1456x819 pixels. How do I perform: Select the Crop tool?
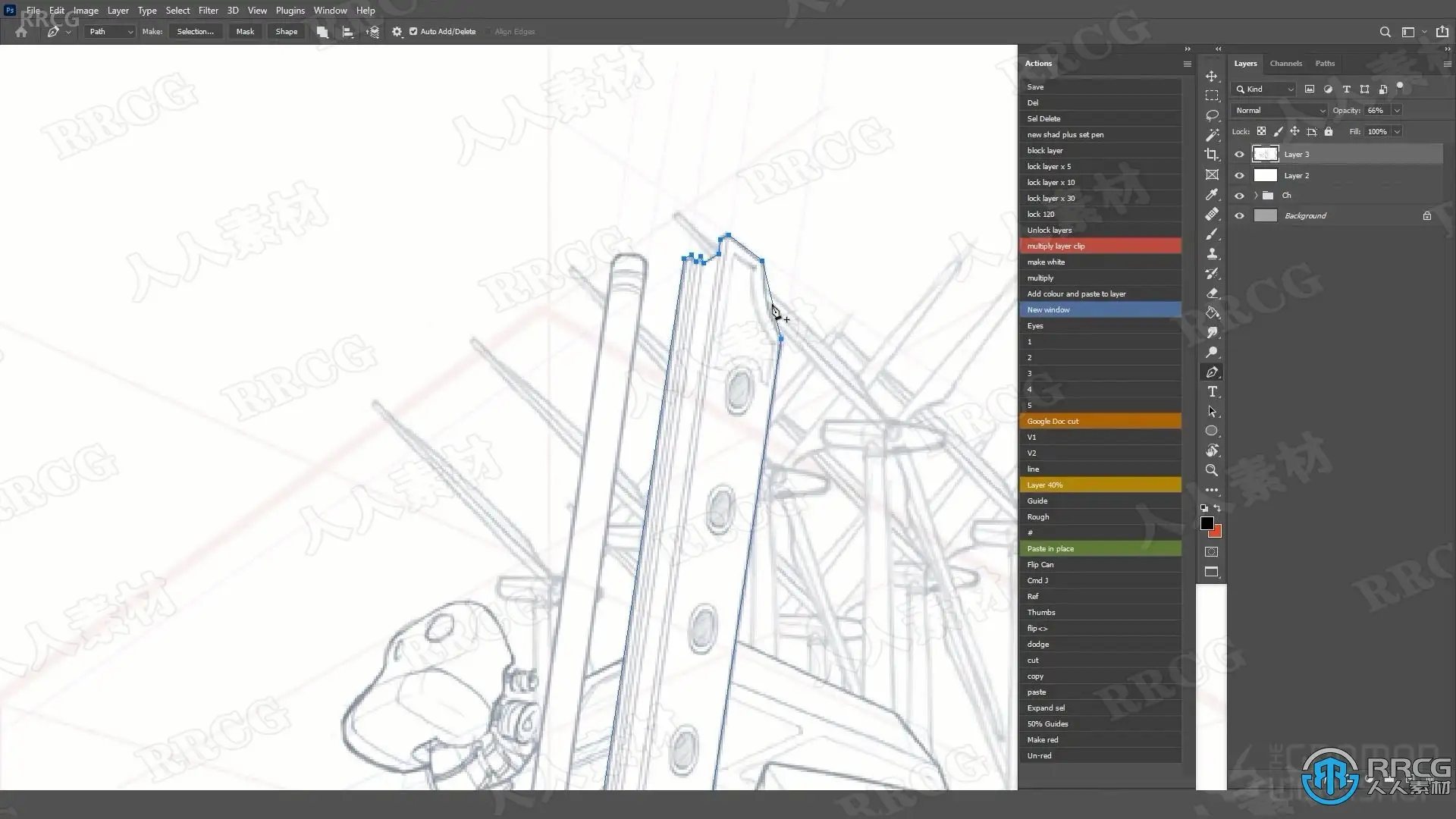point(1212,155)
